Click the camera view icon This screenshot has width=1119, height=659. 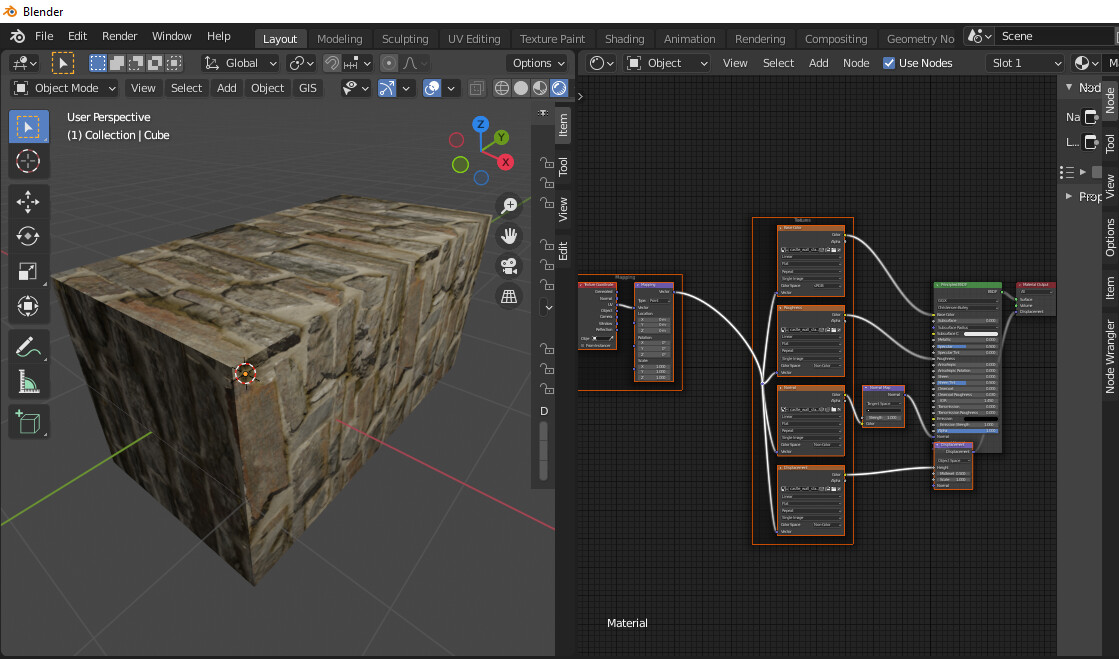pyautogui.click(x=509, y=266)
